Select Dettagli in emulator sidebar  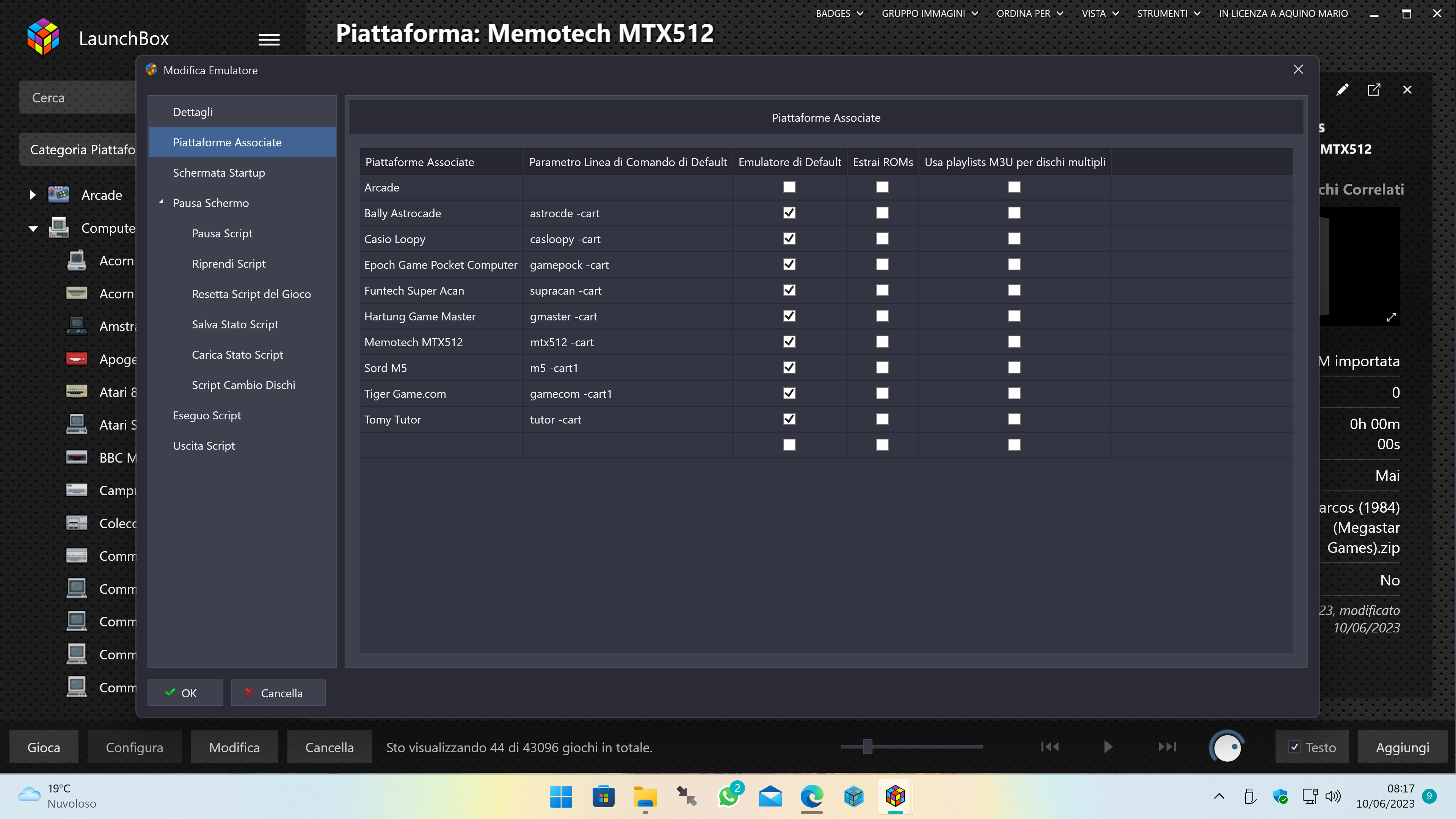click(x=242, y=112)
